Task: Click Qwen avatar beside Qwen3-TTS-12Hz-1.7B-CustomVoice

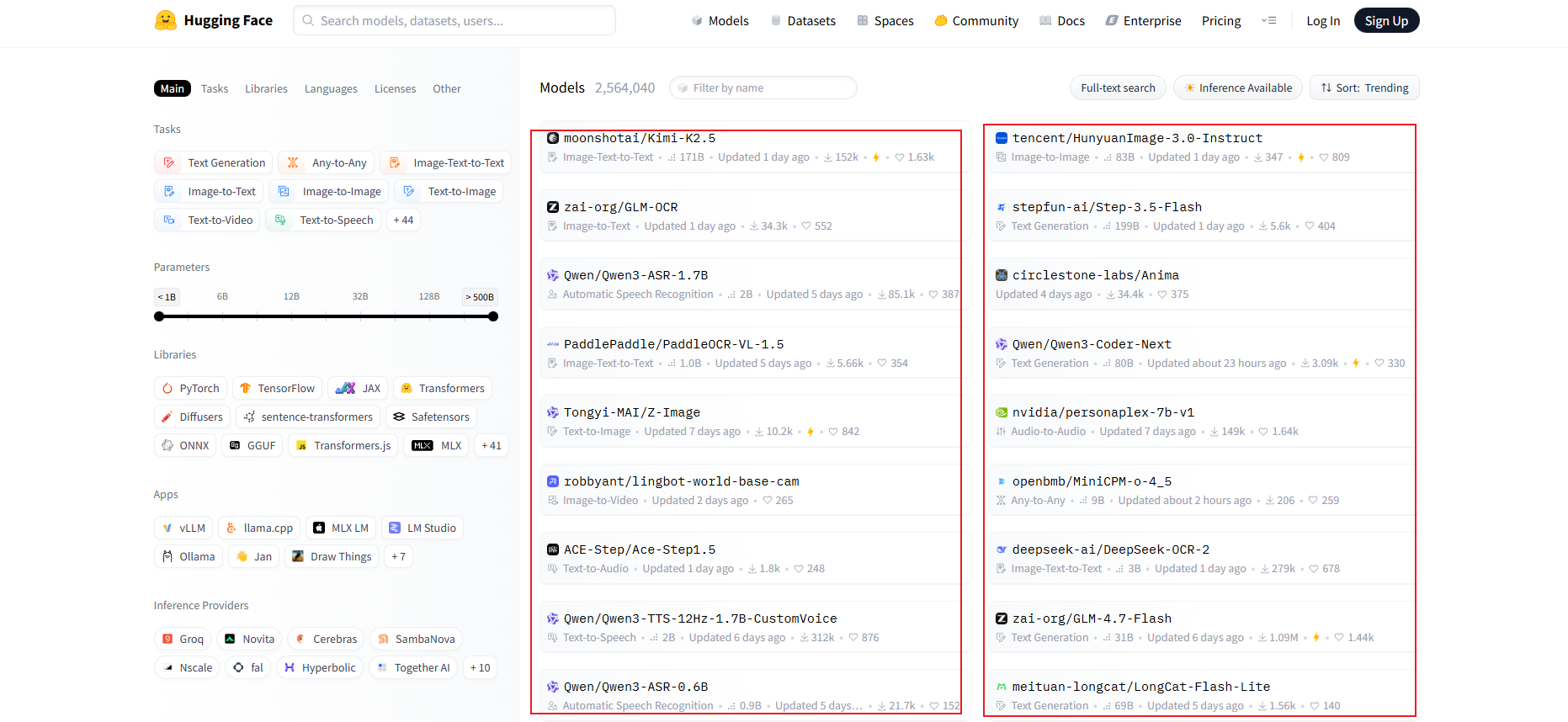Action: click(x=553, y=618)
